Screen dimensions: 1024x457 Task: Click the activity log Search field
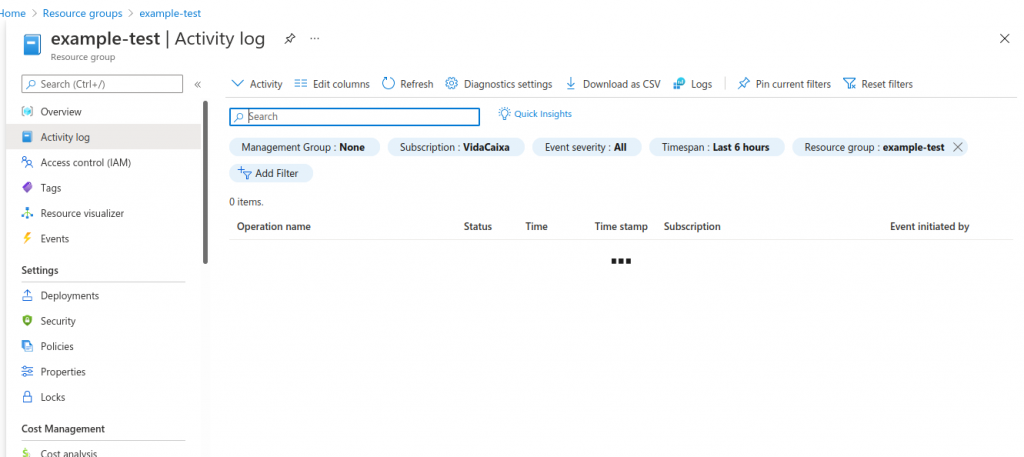pyautogui.click(x=355, y=117)
